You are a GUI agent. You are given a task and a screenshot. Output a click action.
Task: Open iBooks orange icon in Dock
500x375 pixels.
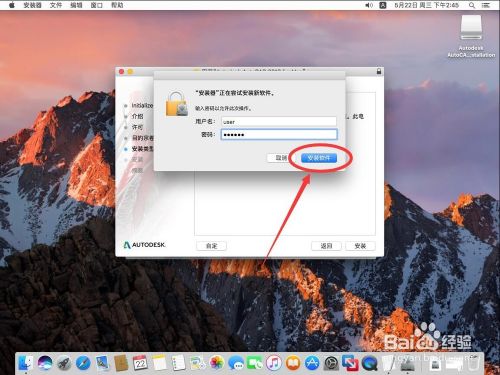[x=293, y=363]
